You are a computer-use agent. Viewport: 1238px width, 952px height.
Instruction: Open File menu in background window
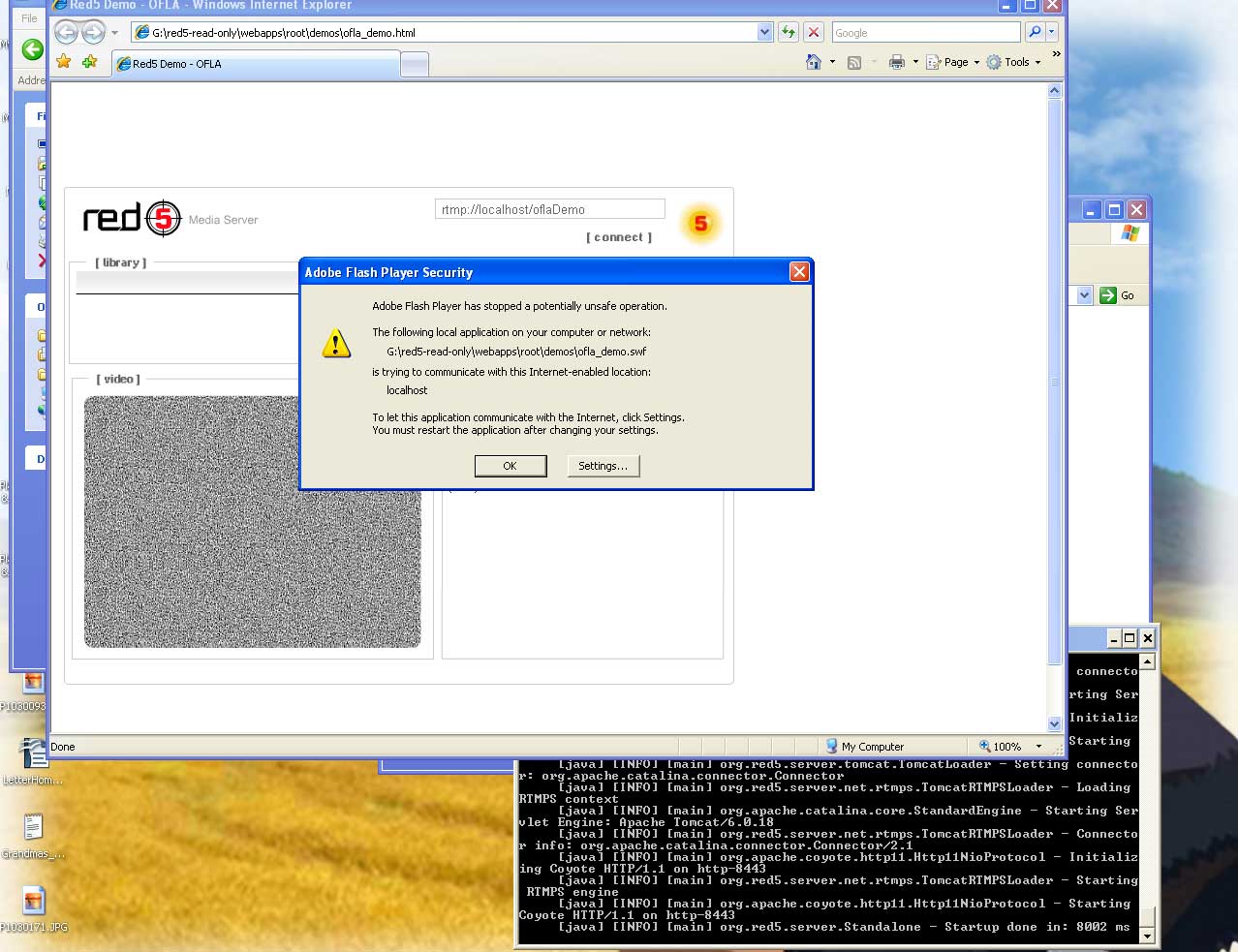coord(29,17)
